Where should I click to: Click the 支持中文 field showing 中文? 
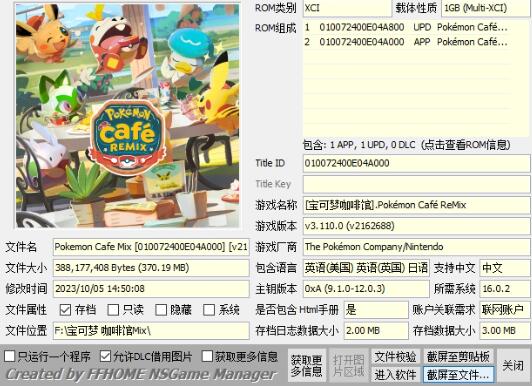[505, 268]
